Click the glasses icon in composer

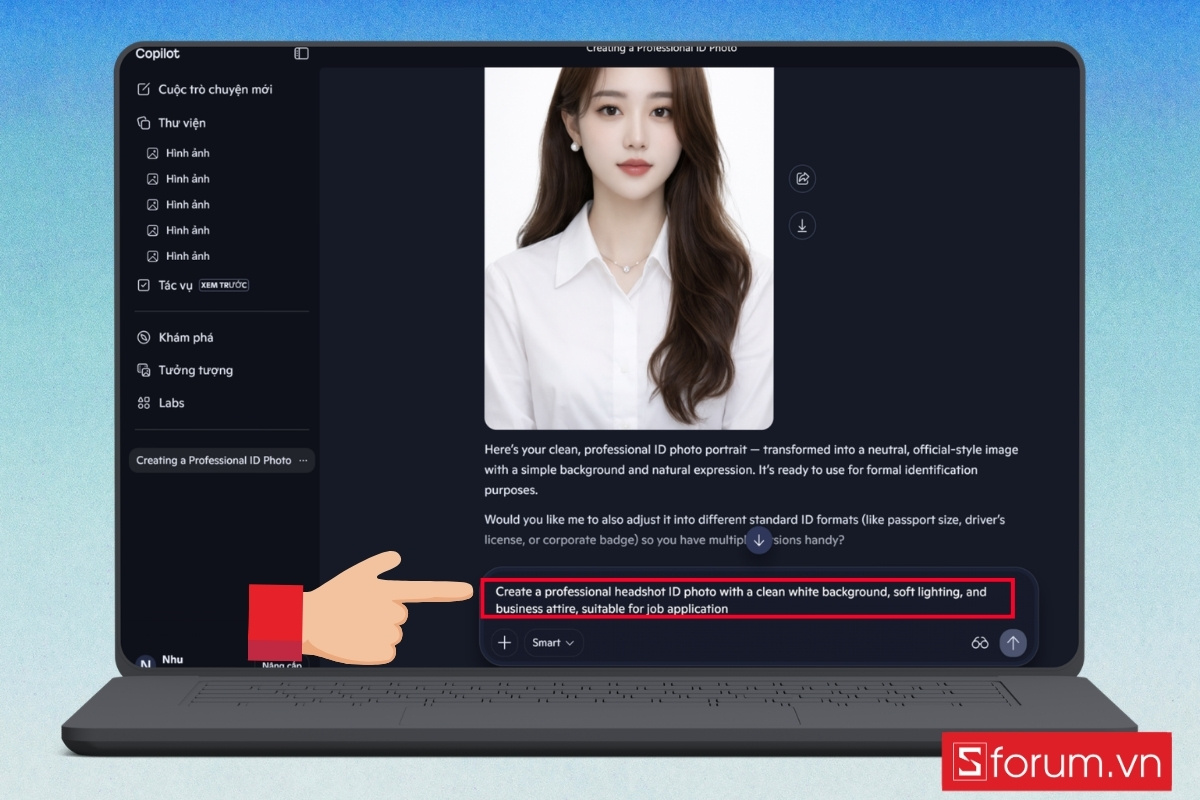coord(980,643)
